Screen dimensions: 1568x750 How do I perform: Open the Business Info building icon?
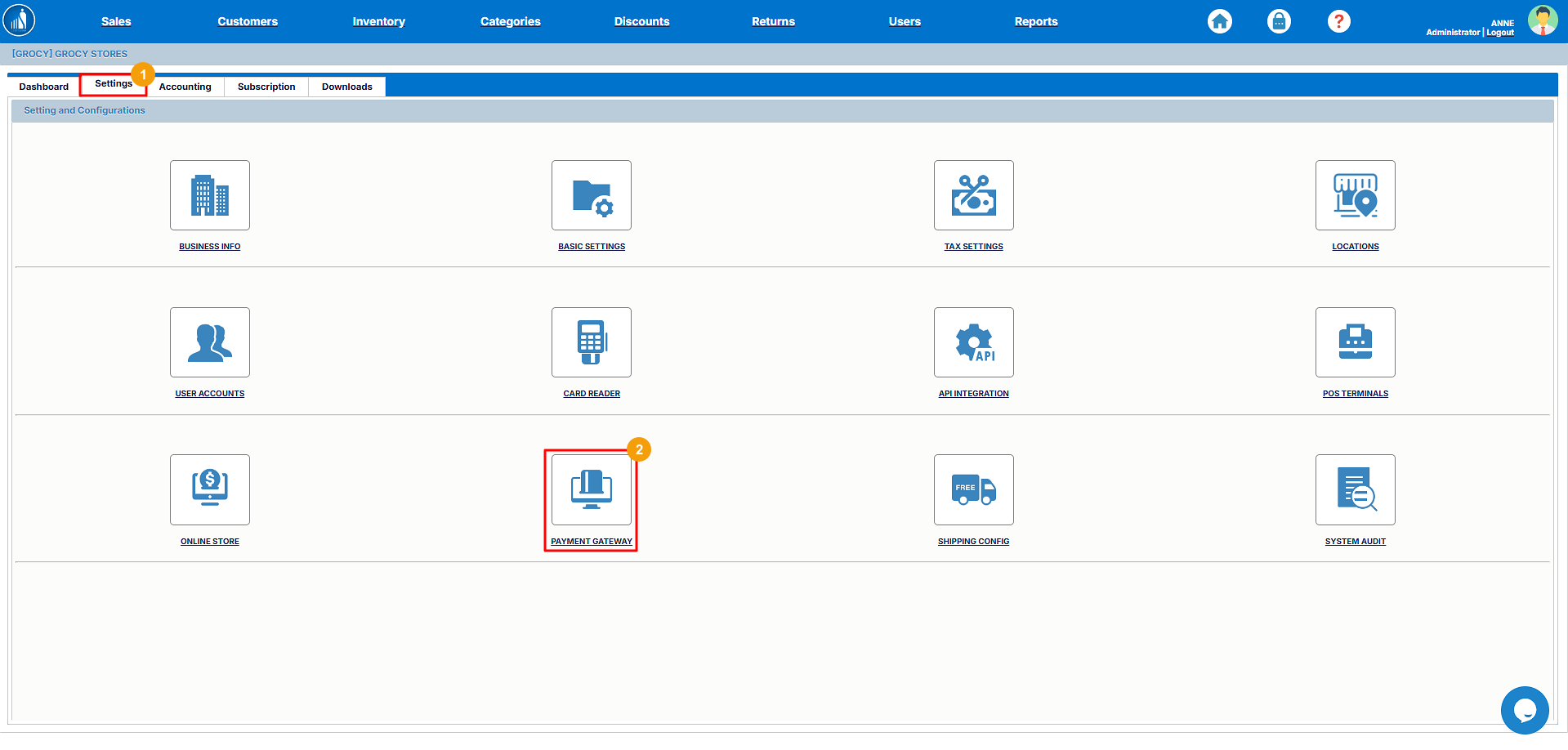(210, 195)
